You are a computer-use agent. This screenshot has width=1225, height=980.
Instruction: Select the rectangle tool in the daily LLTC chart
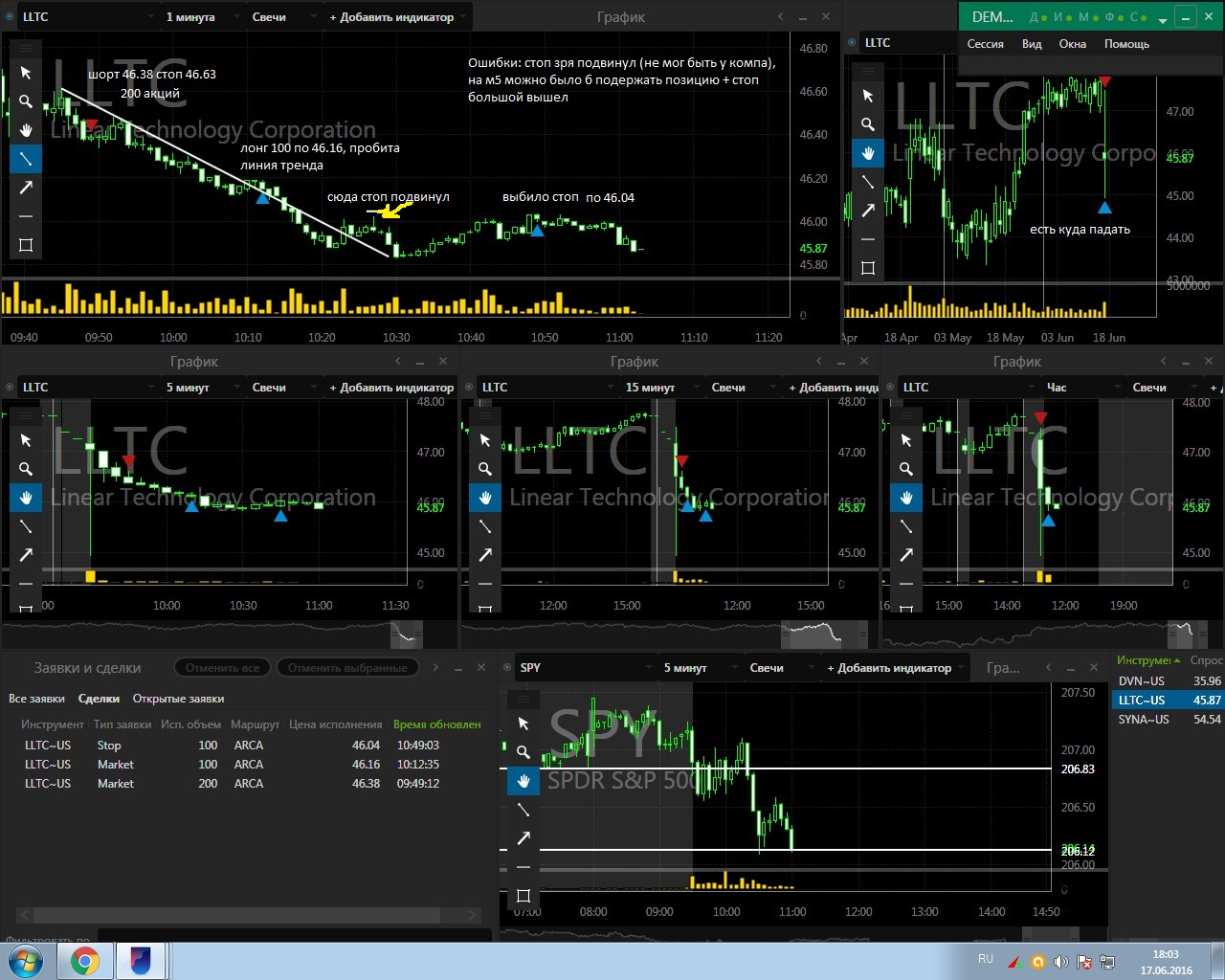pyautogui.click(x=868, y=268)
